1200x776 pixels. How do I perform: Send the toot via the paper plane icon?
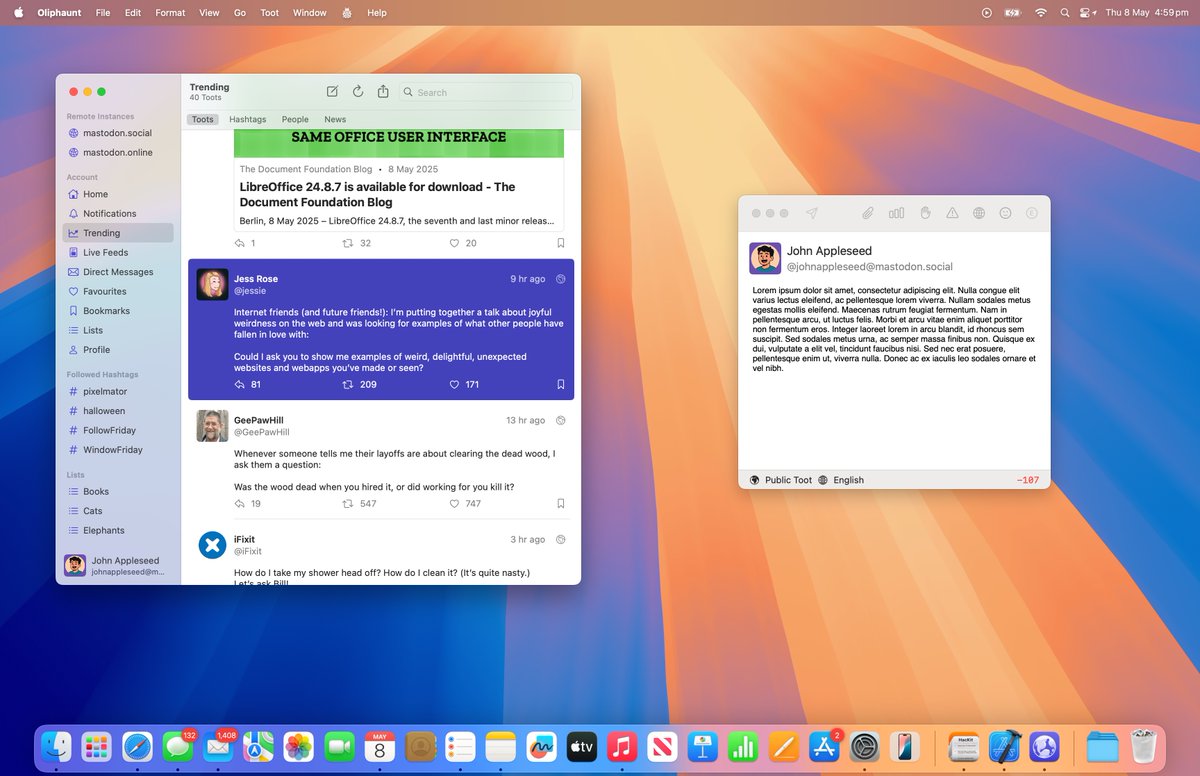tap(812, 212)
